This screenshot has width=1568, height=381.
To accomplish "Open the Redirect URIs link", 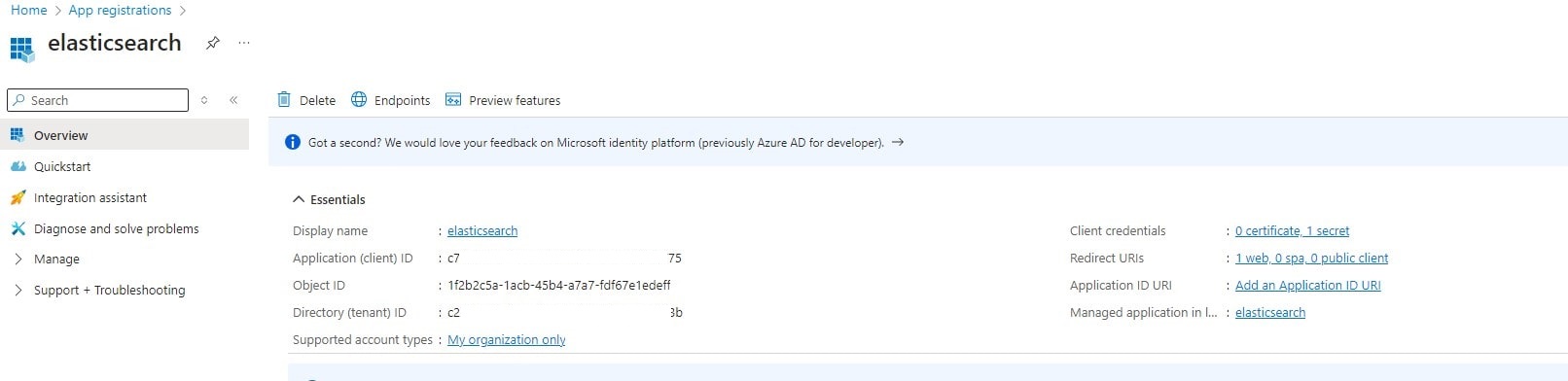I will [x=1311, y=258].
